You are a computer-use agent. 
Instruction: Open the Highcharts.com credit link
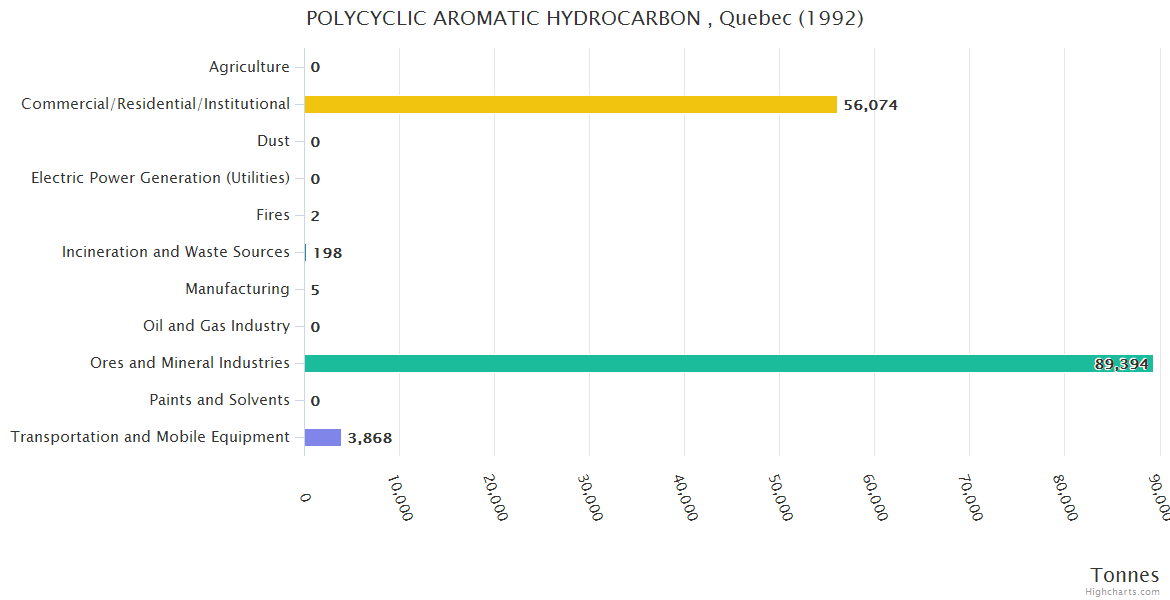(1123, 591)
